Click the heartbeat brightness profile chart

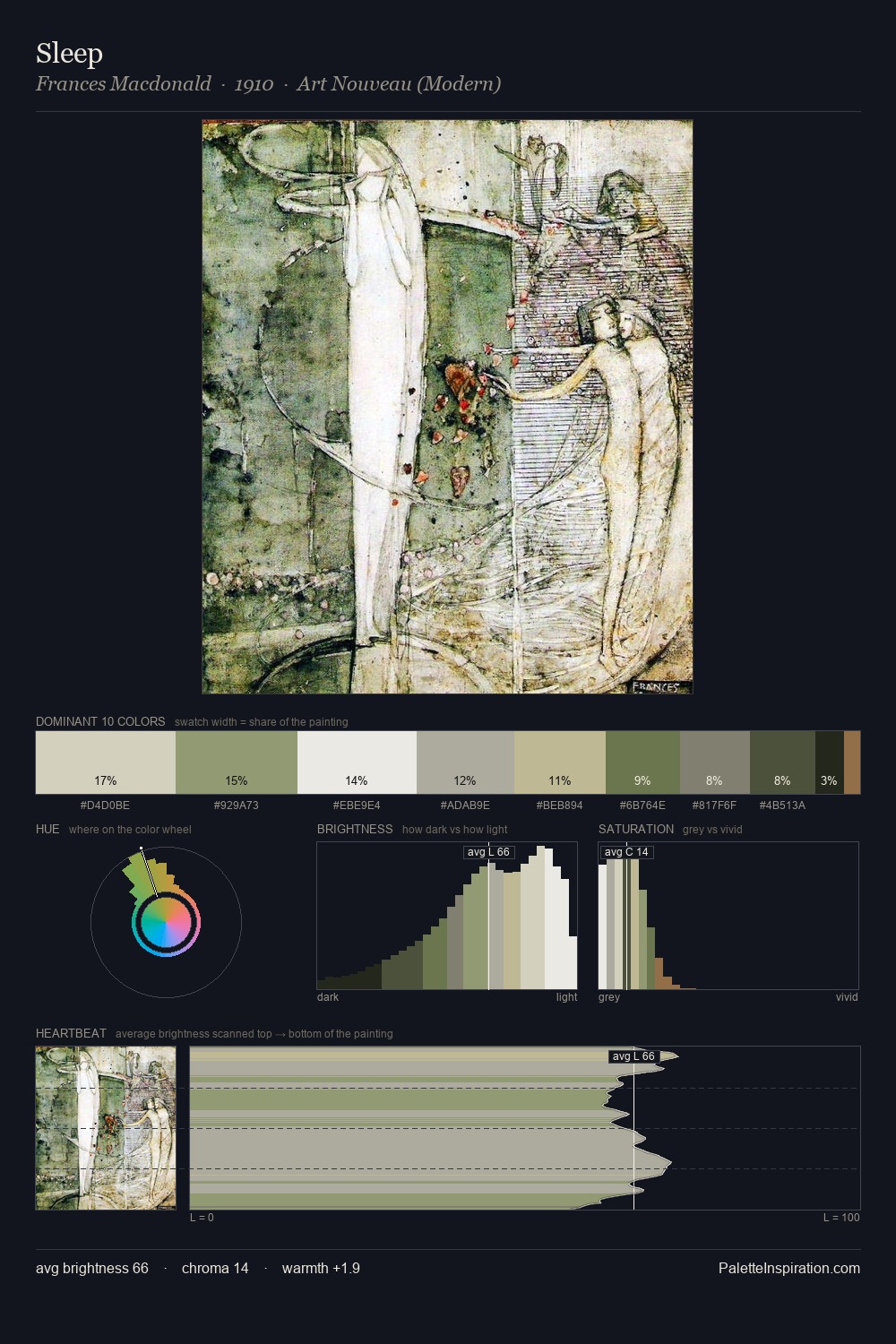click(x=525, y=1128)
